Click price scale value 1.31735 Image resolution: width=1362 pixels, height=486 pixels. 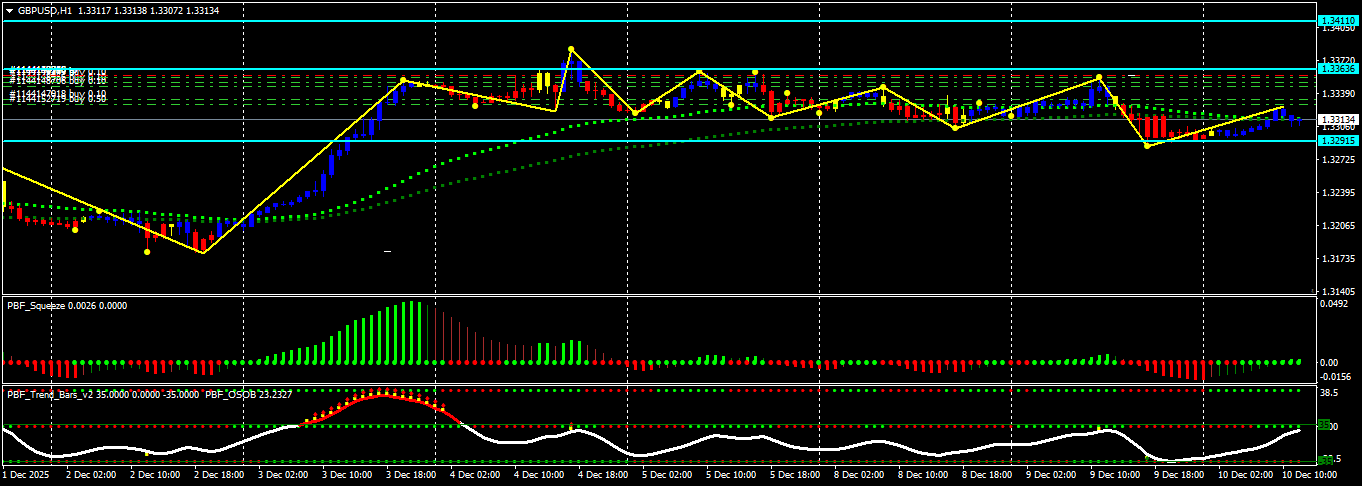1338,258
